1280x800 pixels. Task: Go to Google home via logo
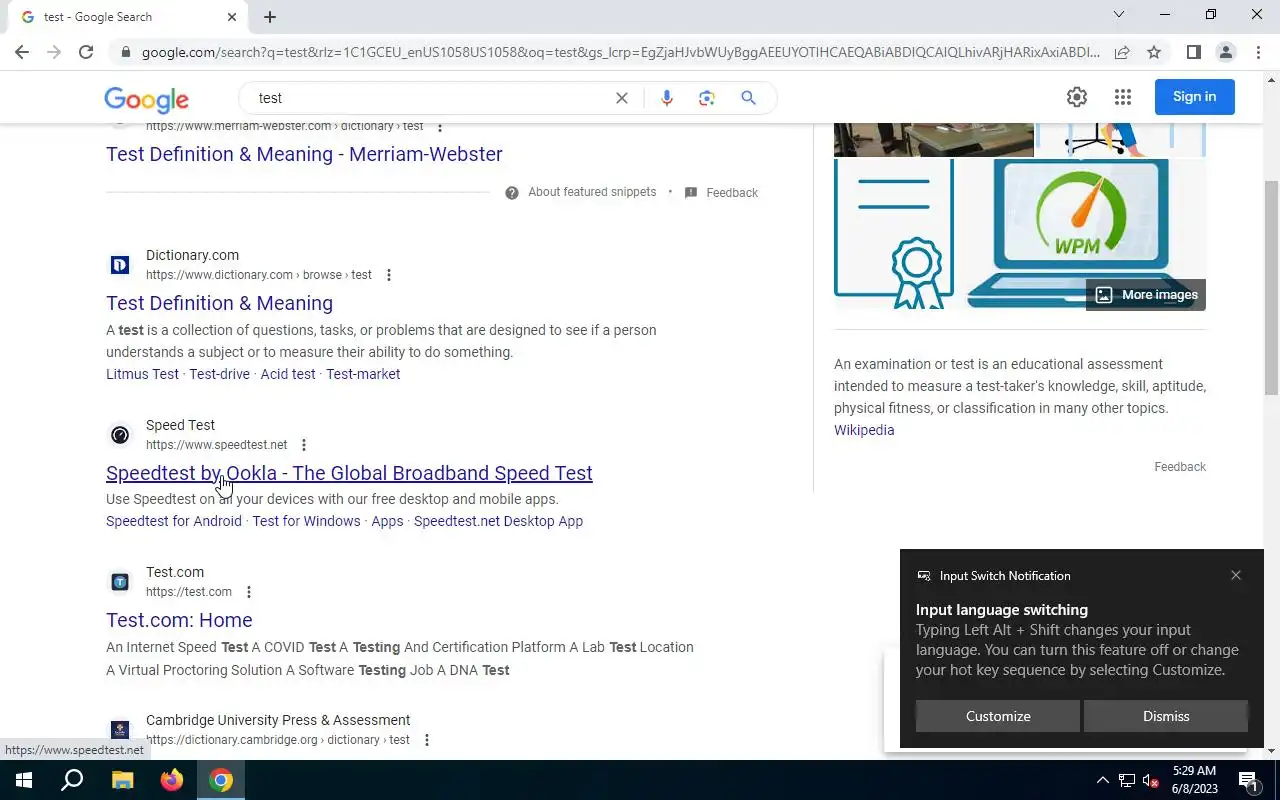tap(147, 99)
